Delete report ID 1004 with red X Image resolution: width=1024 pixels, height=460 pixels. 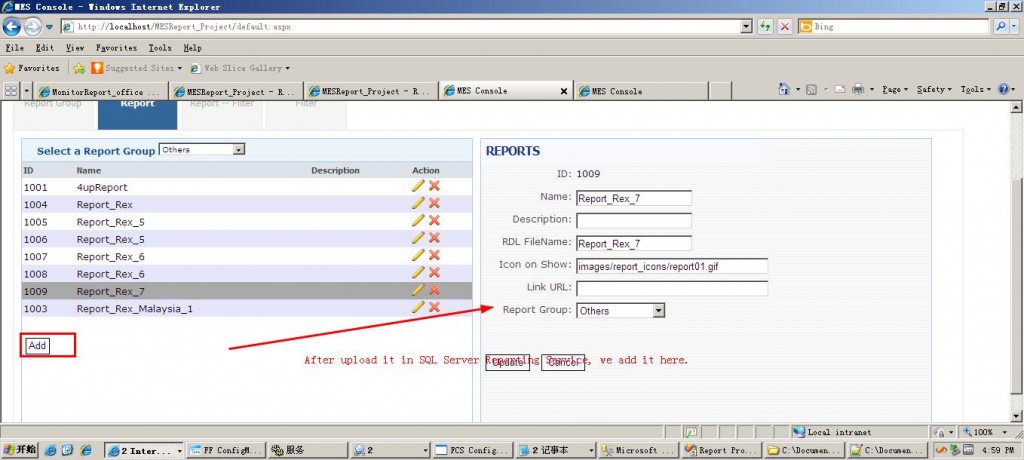(434, 203)
